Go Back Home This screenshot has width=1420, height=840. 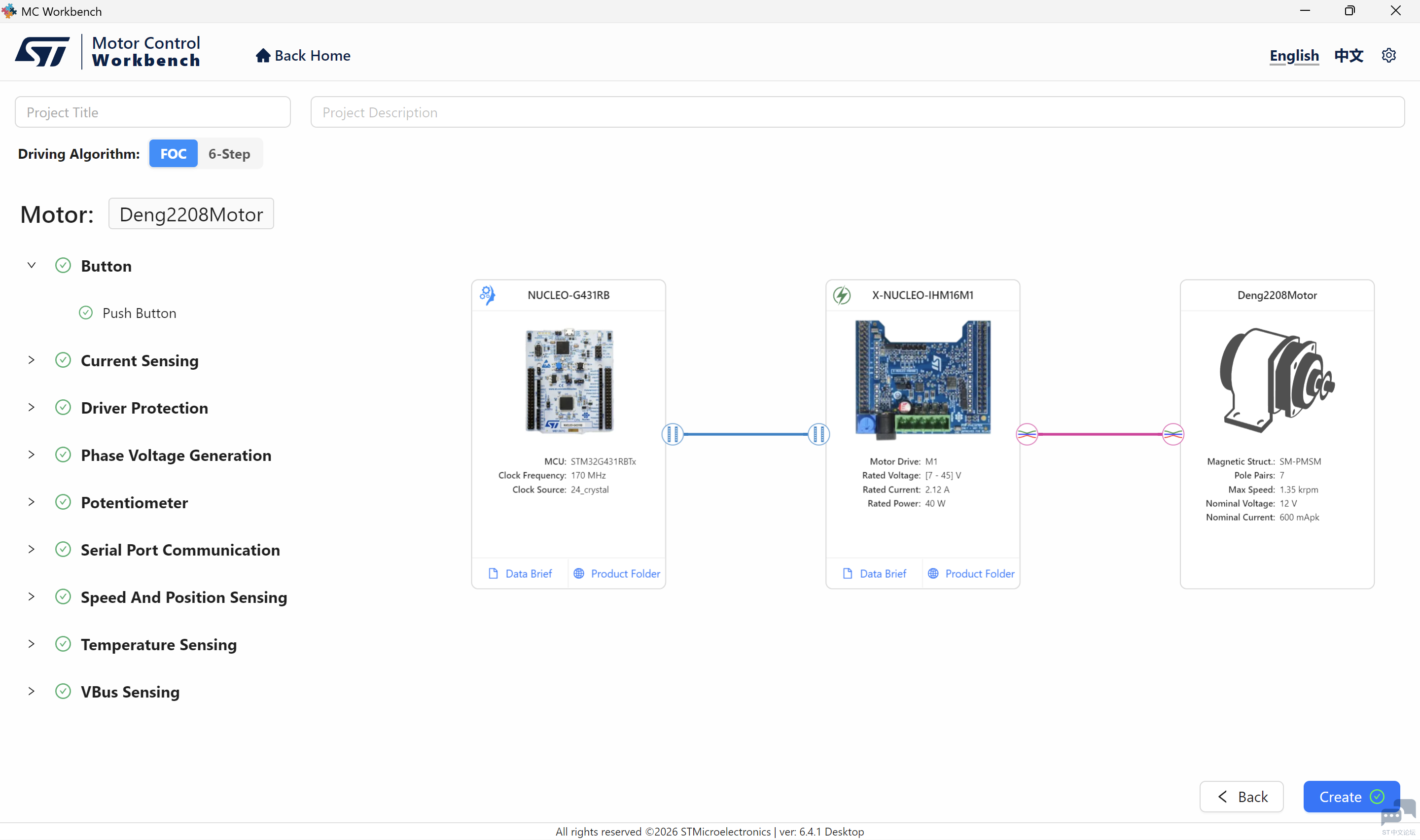(x=303, y=56)
